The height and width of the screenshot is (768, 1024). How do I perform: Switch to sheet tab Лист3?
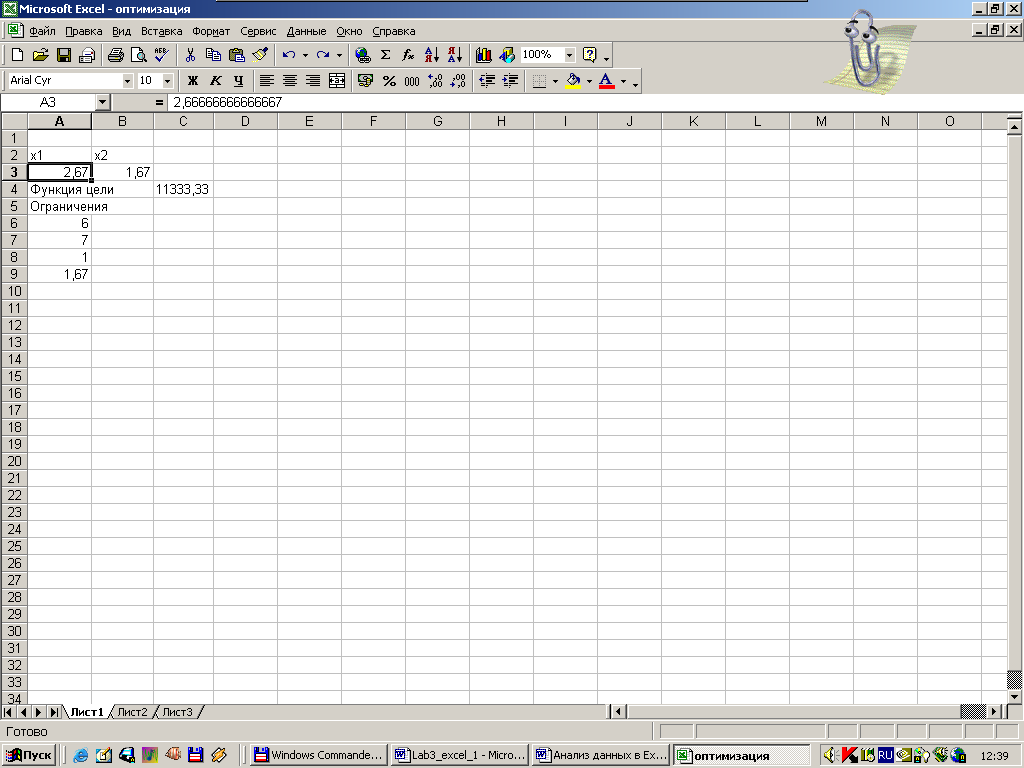coord(178,712)
